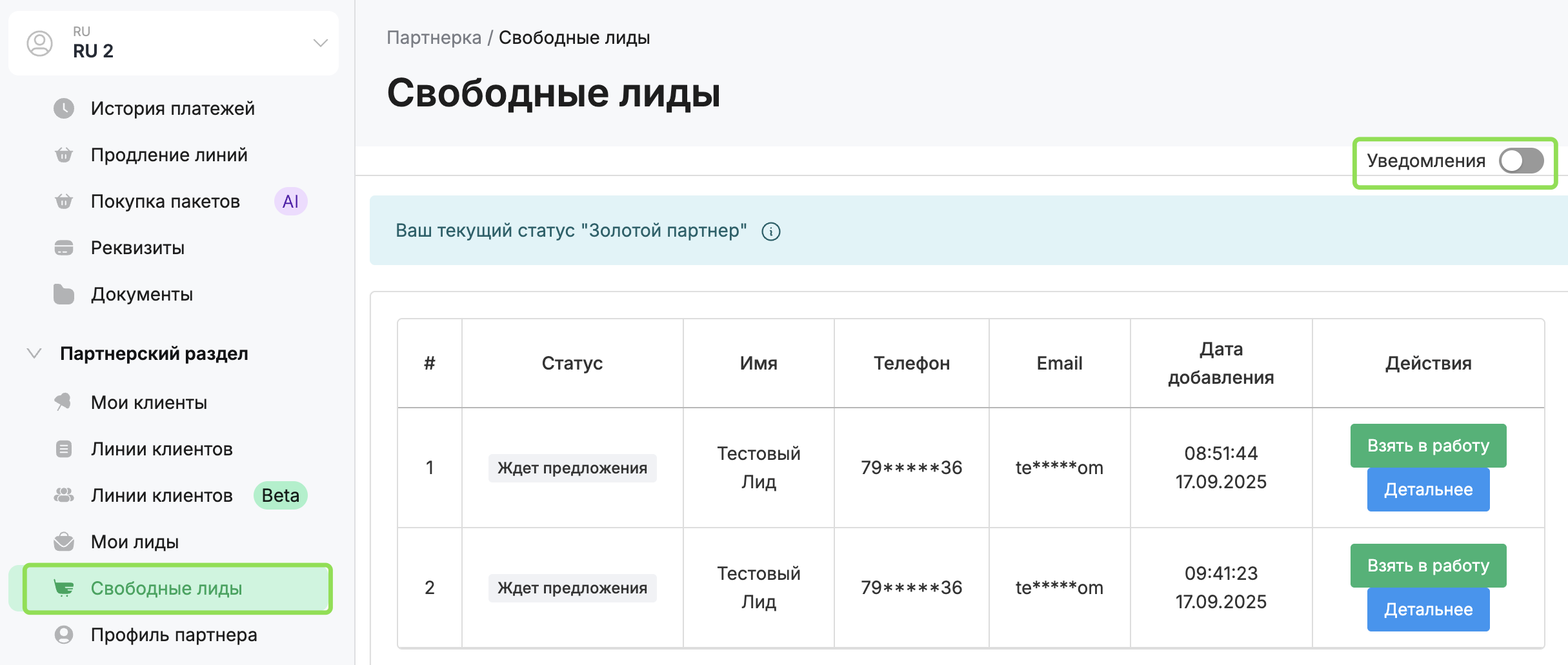
Task: Click the user avatar icon in account selector
Action: click(39, 43)
